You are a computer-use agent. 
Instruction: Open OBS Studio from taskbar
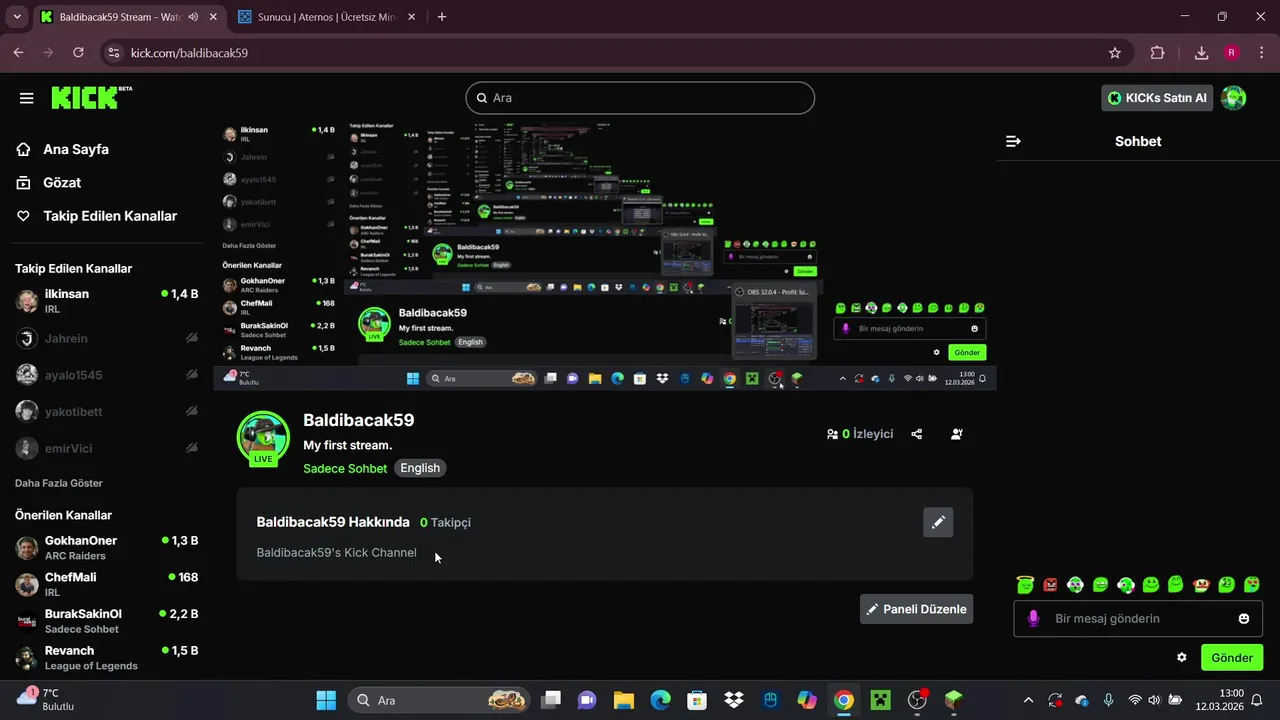(917, 700)
